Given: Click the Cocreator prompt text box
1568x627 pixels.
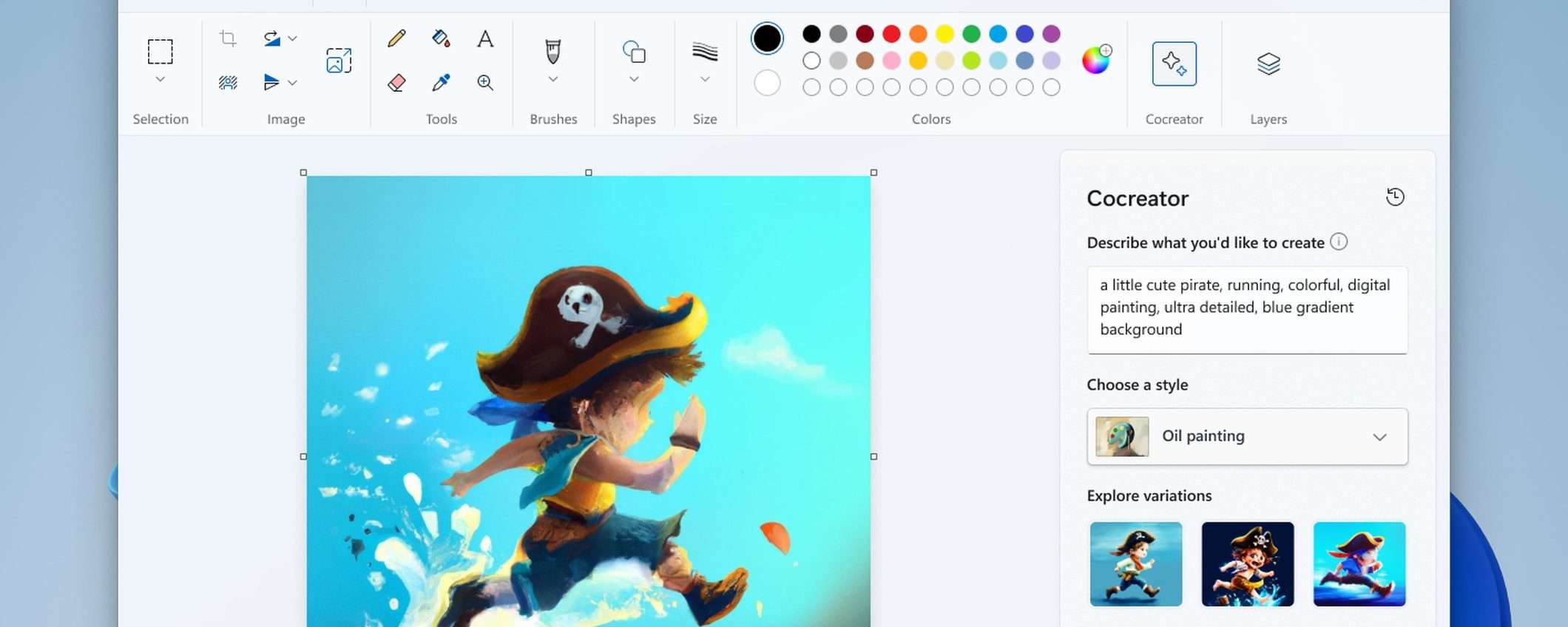Looking at the screenshot, I should [1247, 310].
